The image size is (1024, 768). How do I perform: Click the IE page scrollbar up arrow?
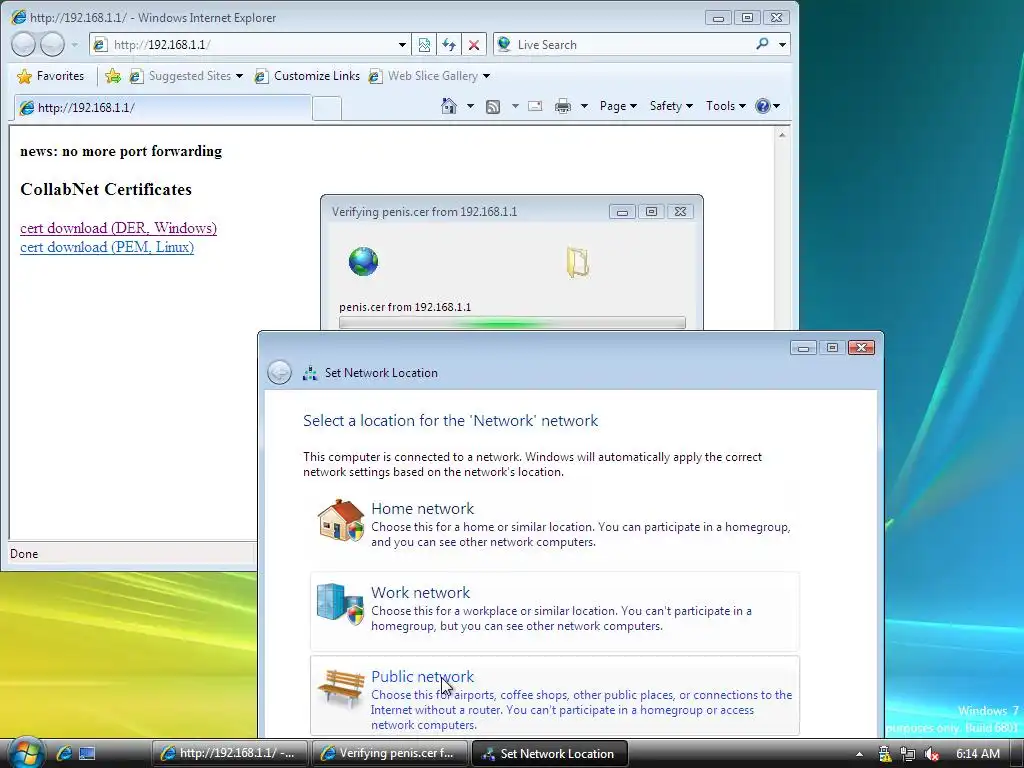pyautogui.click(x=782, y=135)
